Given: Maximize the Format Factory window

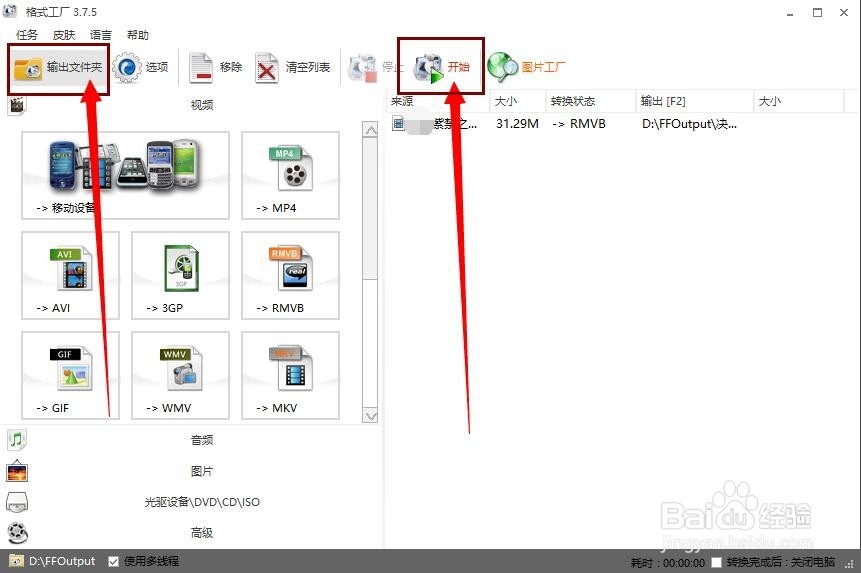Looking at the screenshot, I should click(x=818, y=13).
